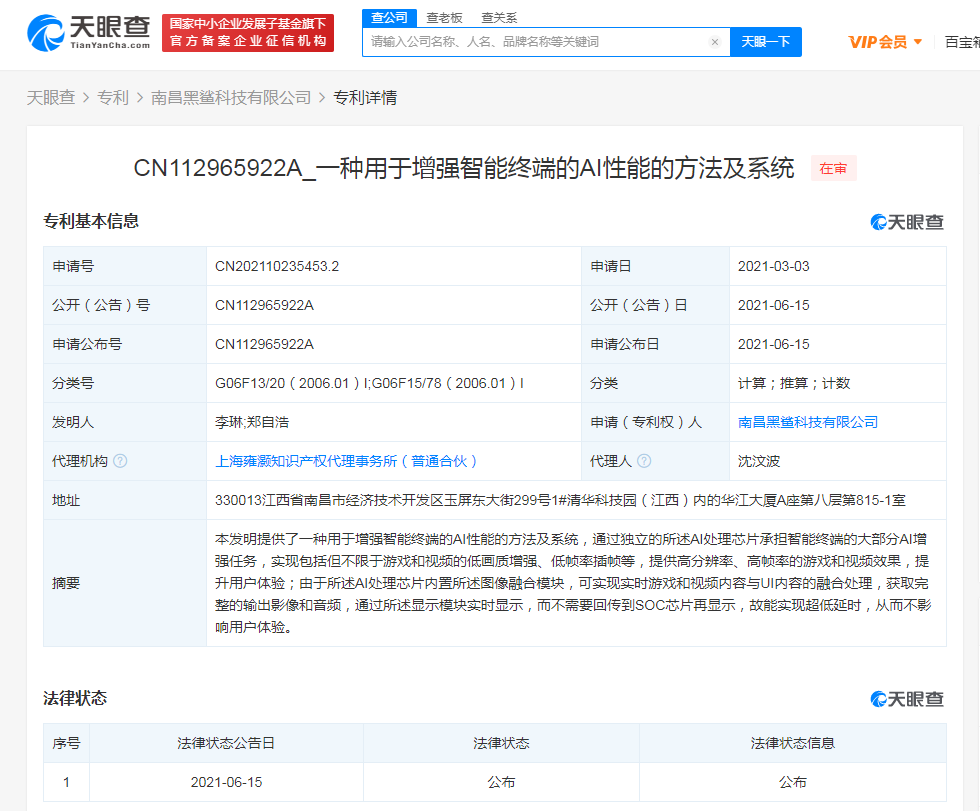Click the 地址 row label
This screenshot has height=811, width=980.
(66, 500)
